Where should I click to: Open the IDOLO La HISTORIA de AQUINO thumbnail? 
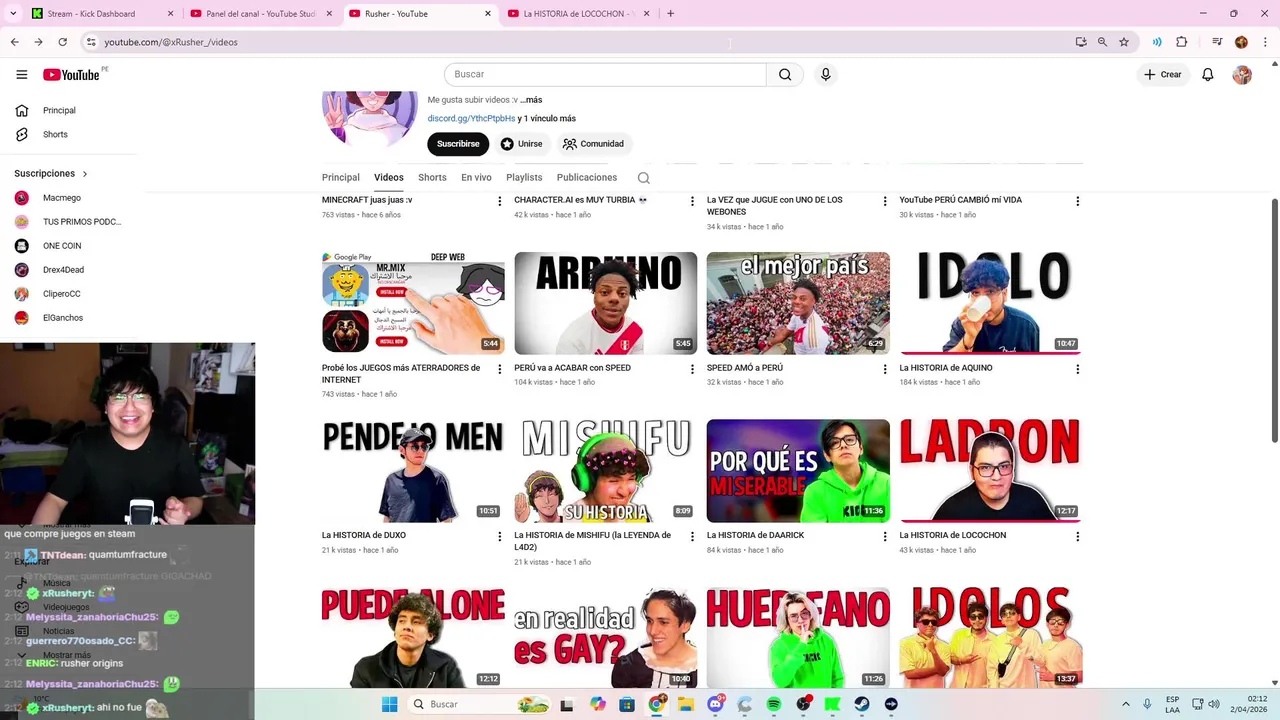[990, 303]
